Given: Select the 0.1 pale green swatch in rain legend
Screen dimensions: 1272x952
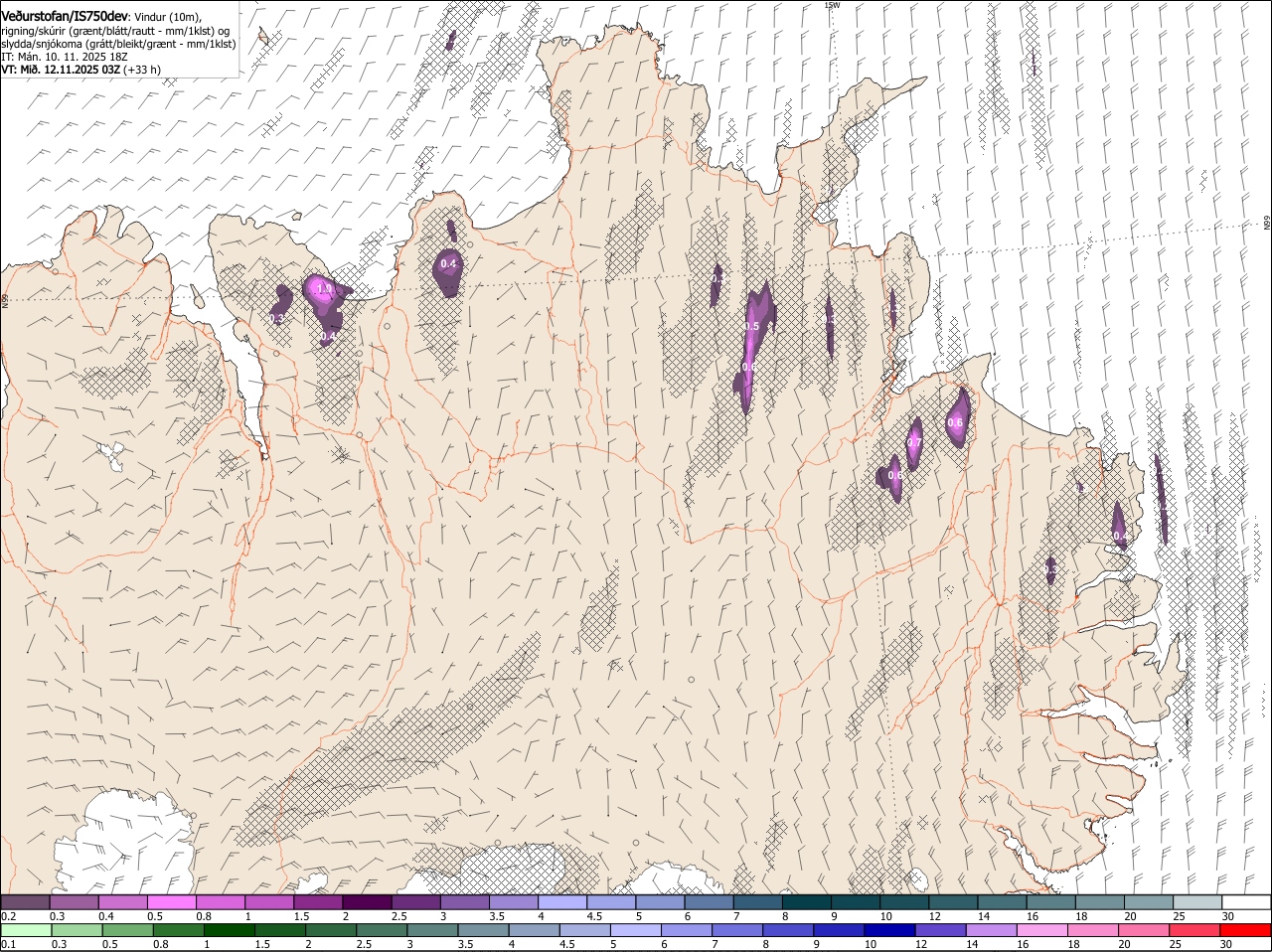Looking at the screenshot, I should pyautogui.click(x=27, y=931).
